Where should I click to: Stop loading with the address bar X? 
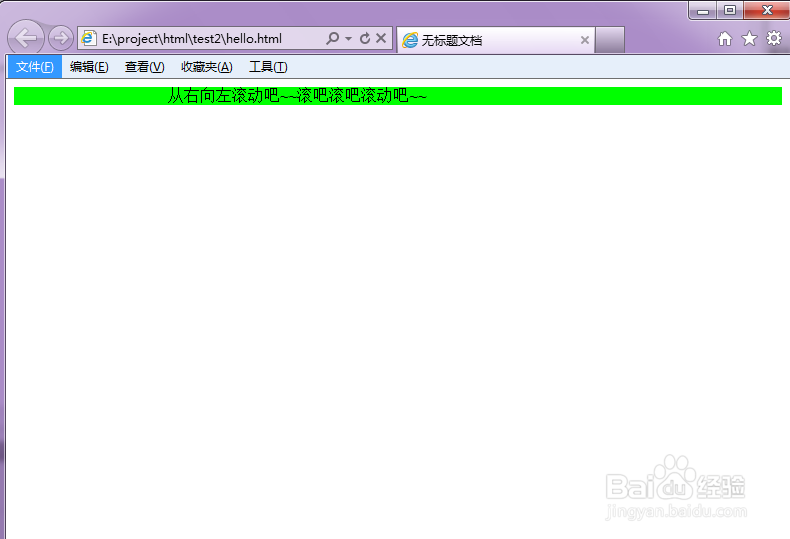click(381, 38)
